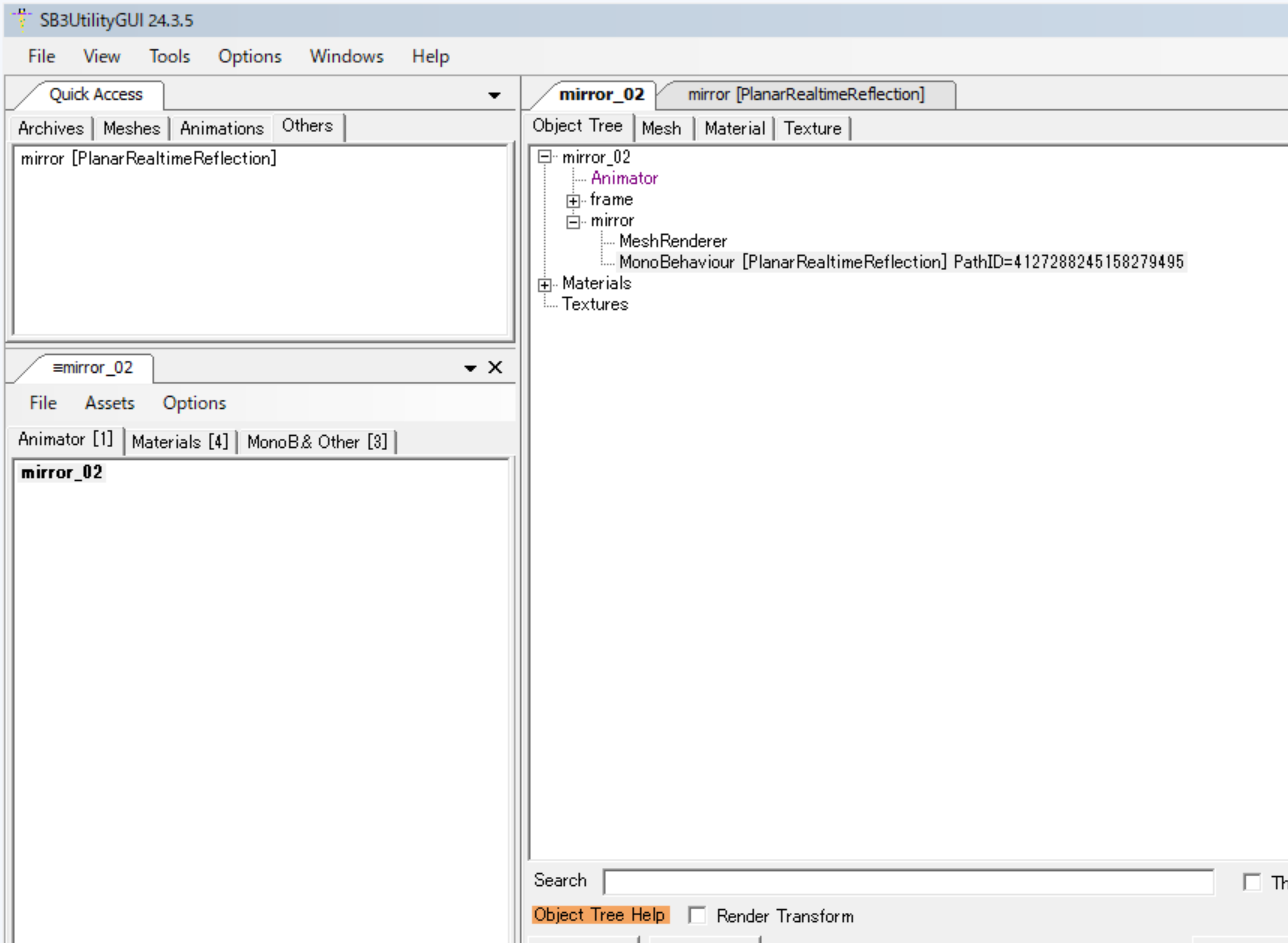Open the Quick Access panel dropdown arrow
Viewport: 1288px width, 943px height.
pos(494,95)
